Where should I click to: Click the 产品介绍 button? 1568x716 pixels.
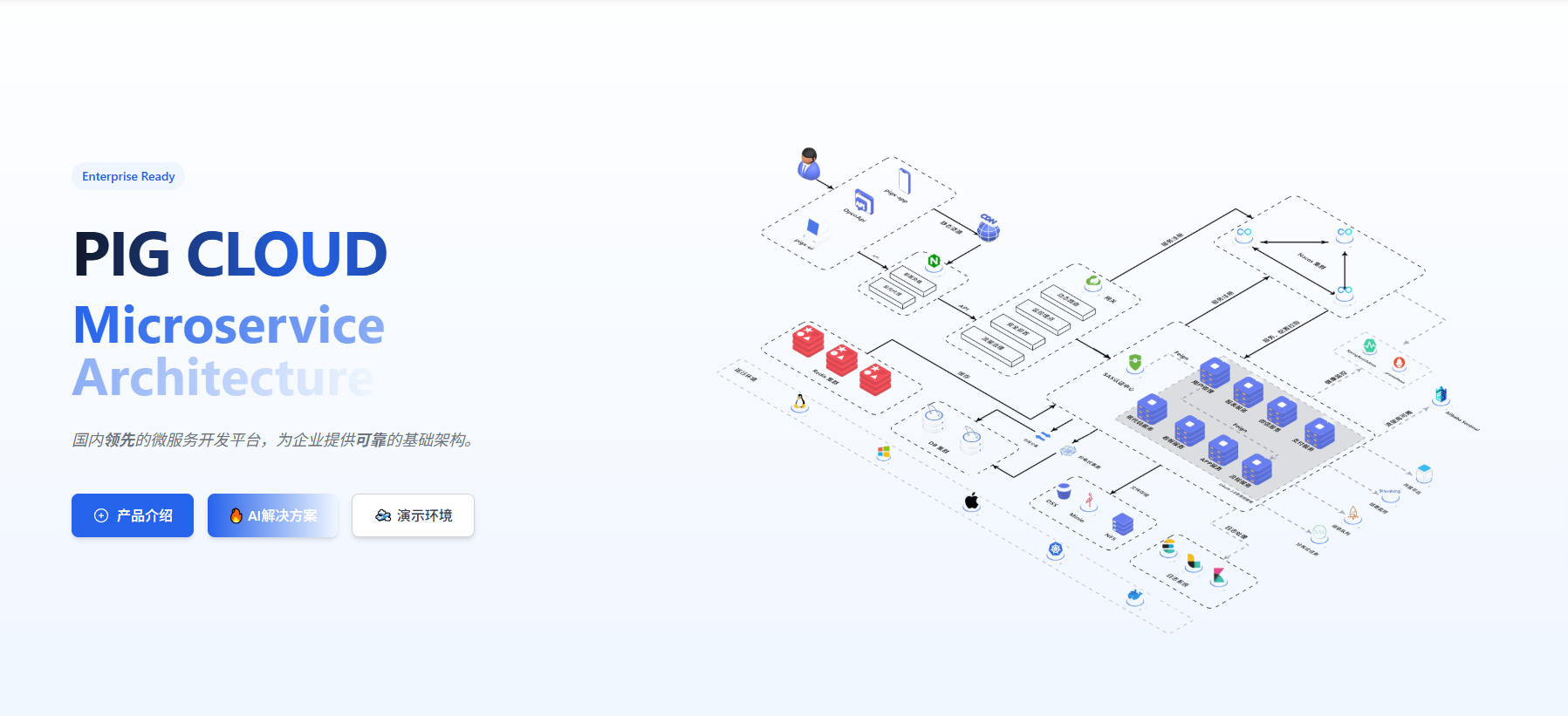click(x=133, y=515)
